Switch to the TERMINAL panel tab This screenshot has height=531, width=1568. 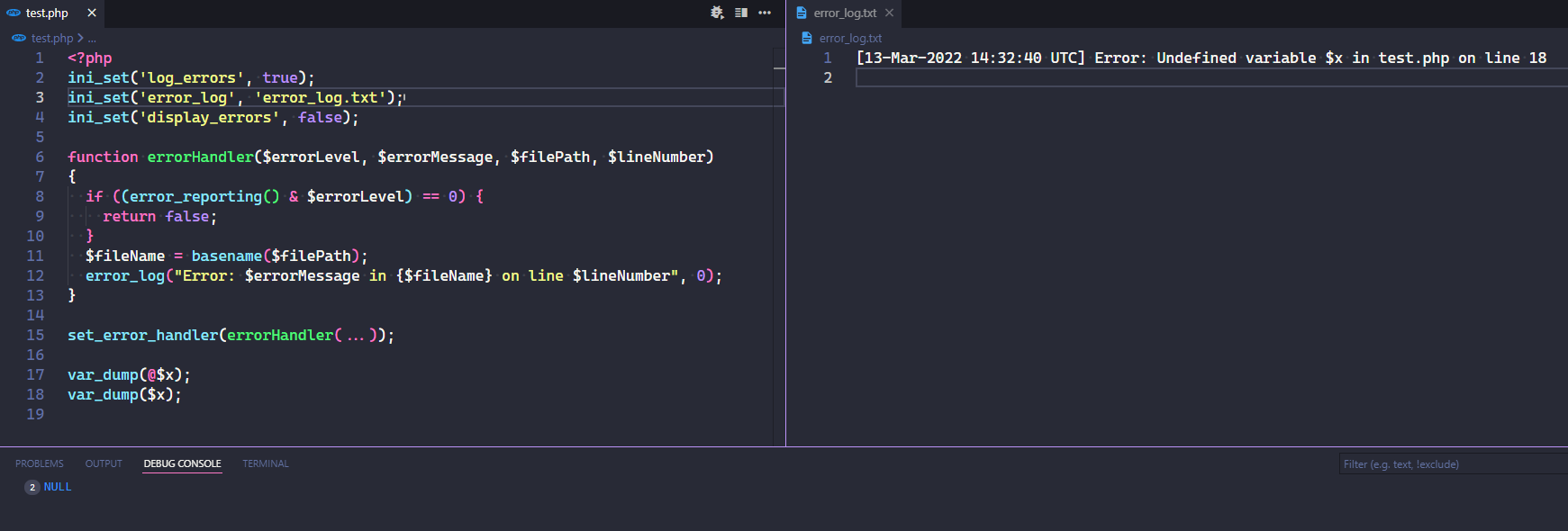(x=266, y=463)
